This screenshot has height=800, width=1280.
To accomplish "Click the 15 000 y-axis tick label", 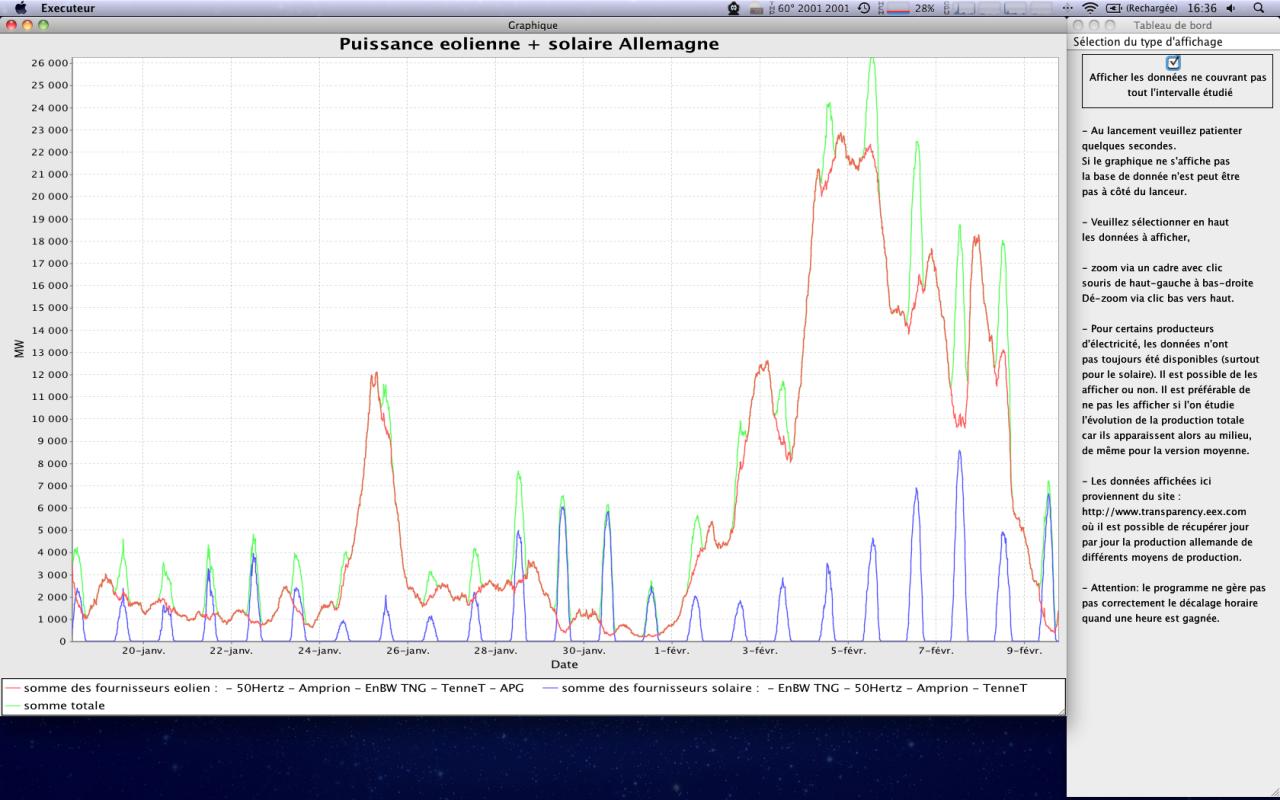I will 50,307.
